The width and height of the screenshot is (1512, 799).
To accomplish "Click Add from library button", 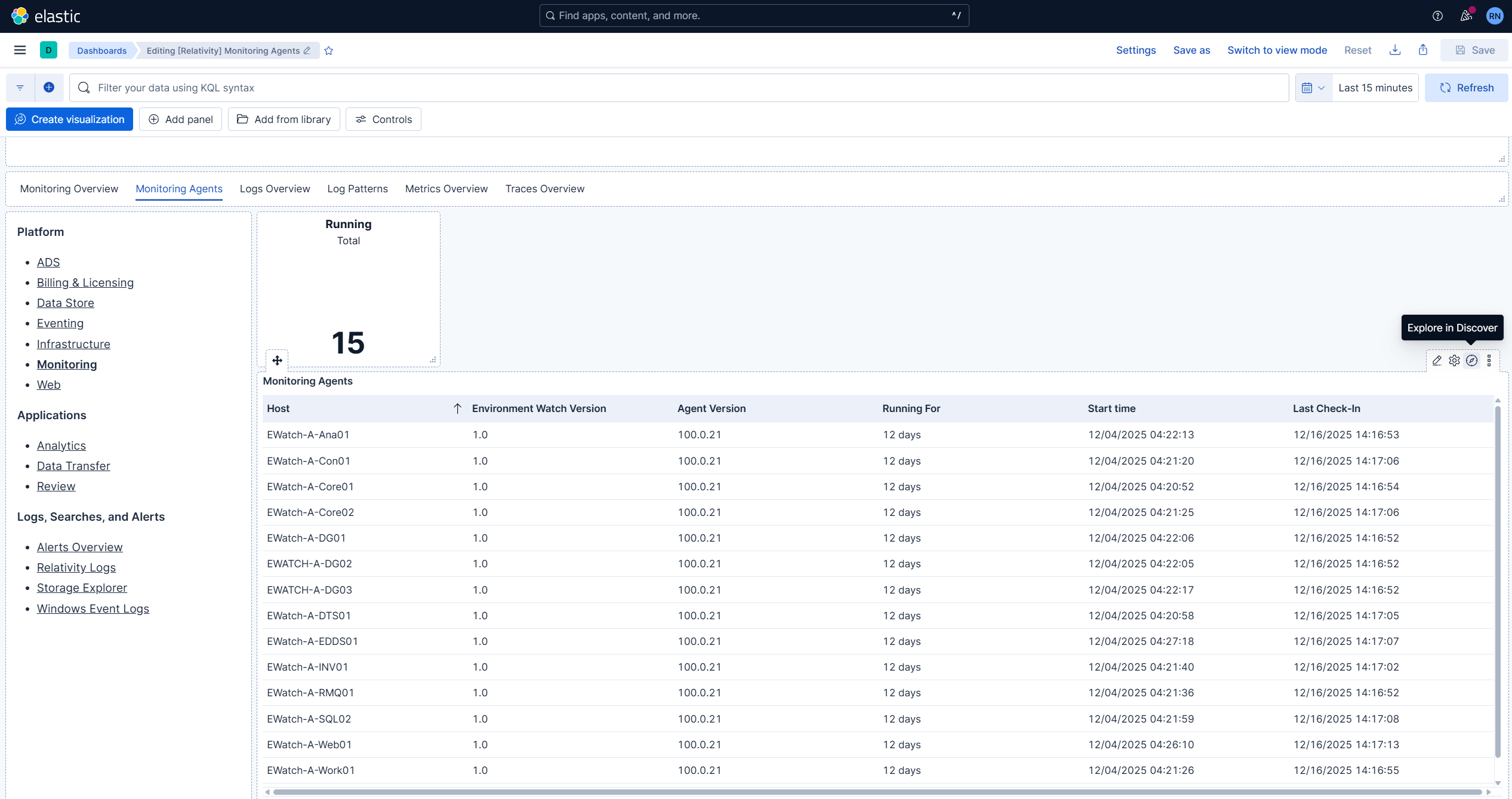I will [284, 119].
